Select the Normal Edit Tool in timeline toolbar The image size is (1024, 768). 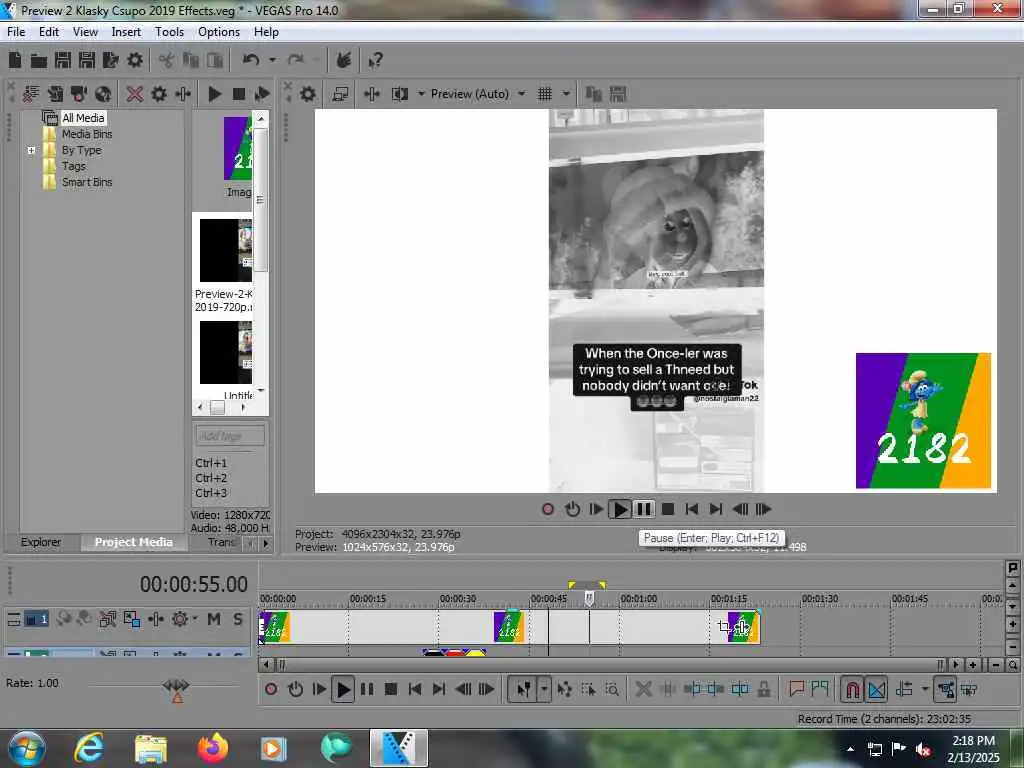pyautogui.click(x=524, y=689)
